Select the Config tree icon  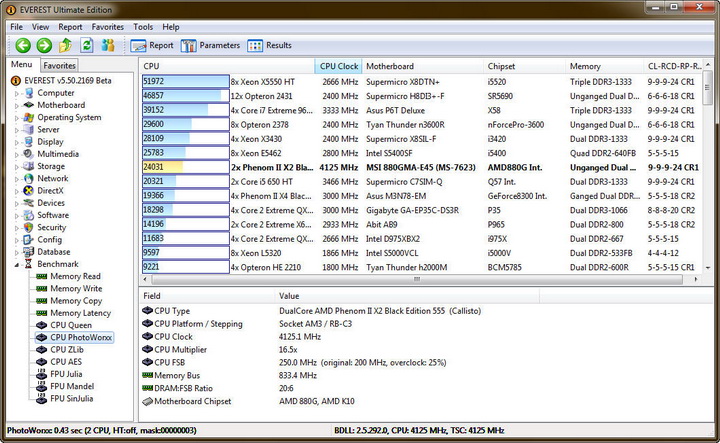point(29,240)
